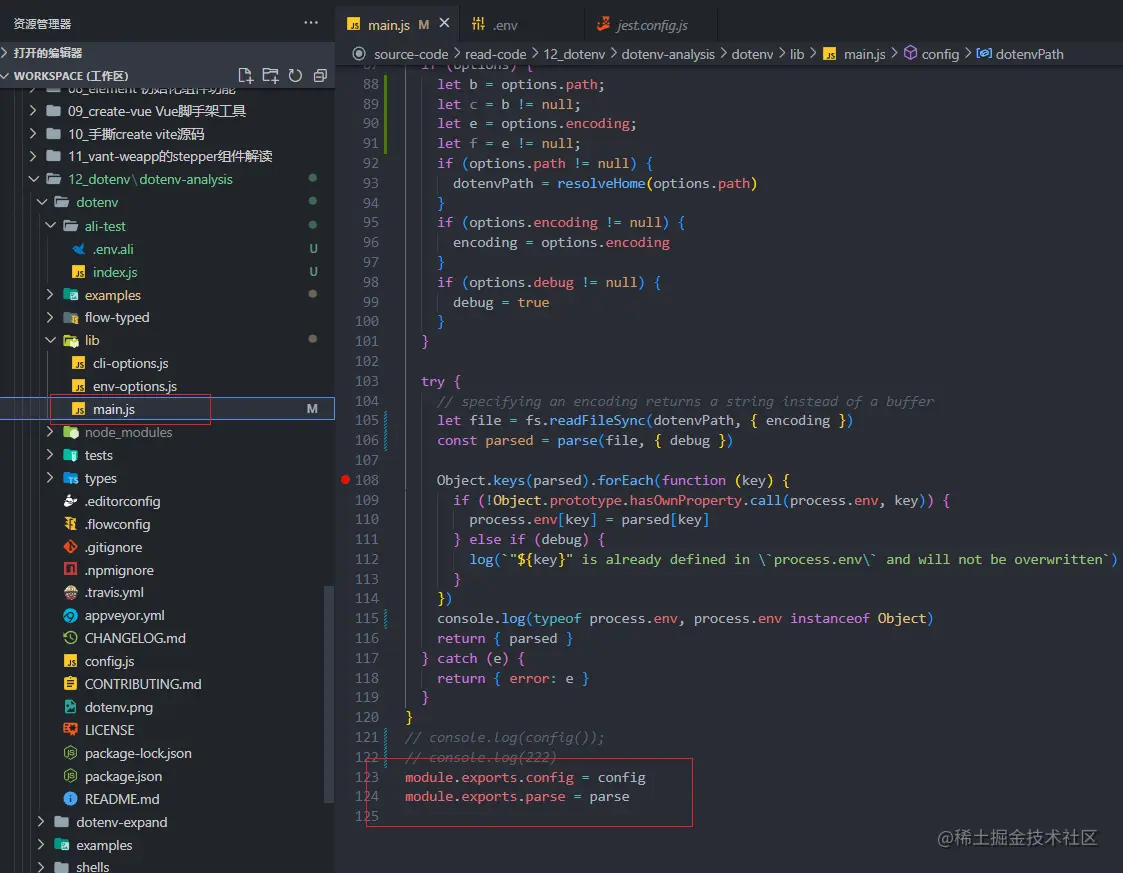Open the dotenv.png image file

point(118,707)
